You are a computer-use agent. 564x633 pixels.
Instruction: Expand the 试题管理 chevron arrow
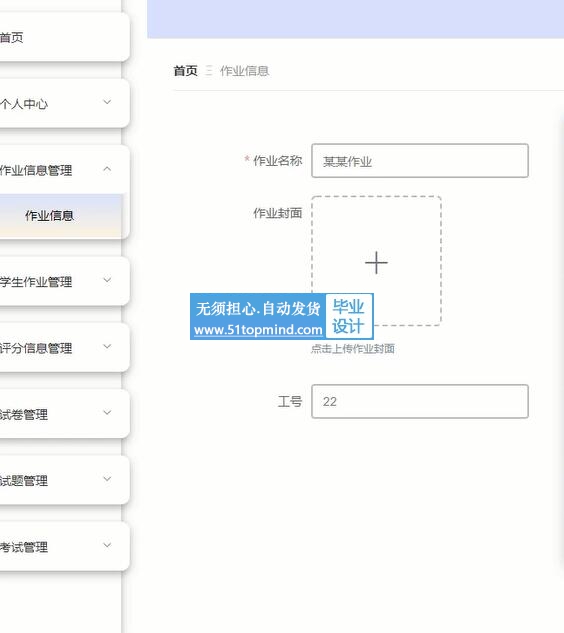pos(107,479)
